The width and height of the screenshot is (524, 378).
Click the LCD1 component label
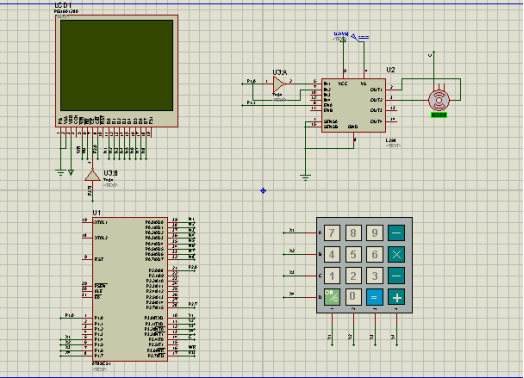pos(63,6)
